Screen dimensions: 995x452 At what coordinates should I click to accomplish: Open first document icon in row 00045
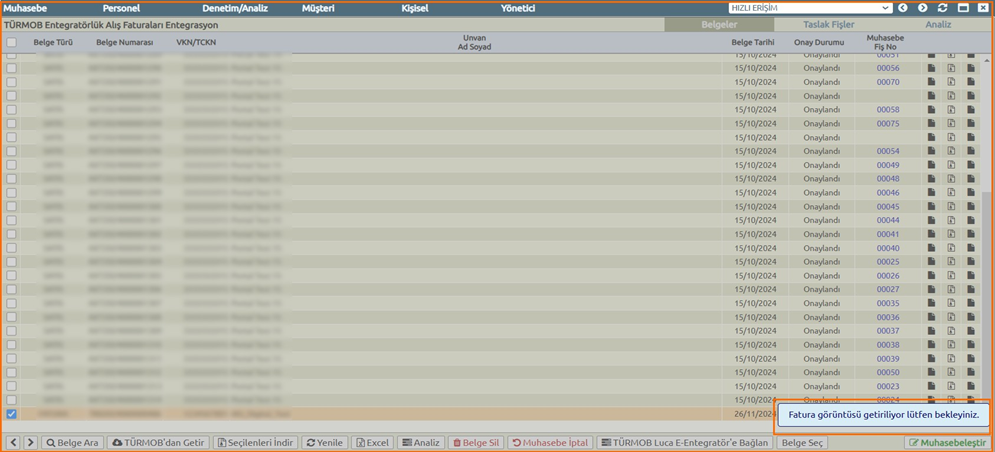point(932,206)
